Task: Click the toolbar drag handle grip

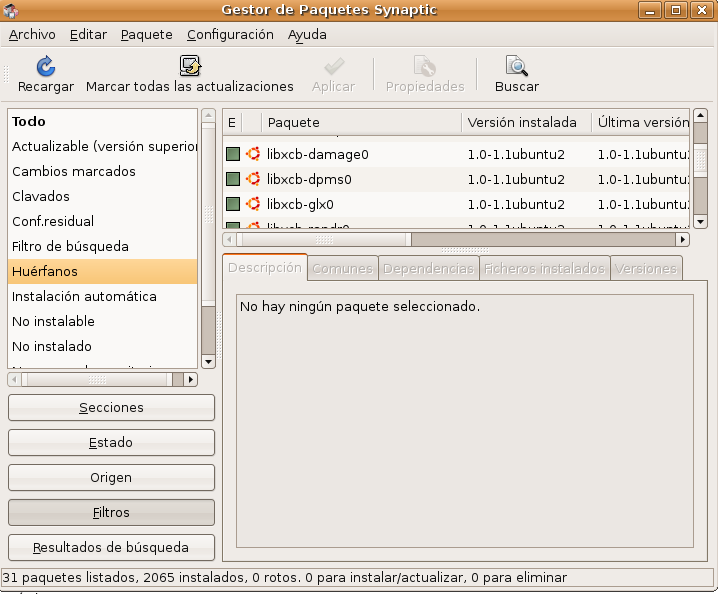Action: pyautogui.click(x=6, y=73)
